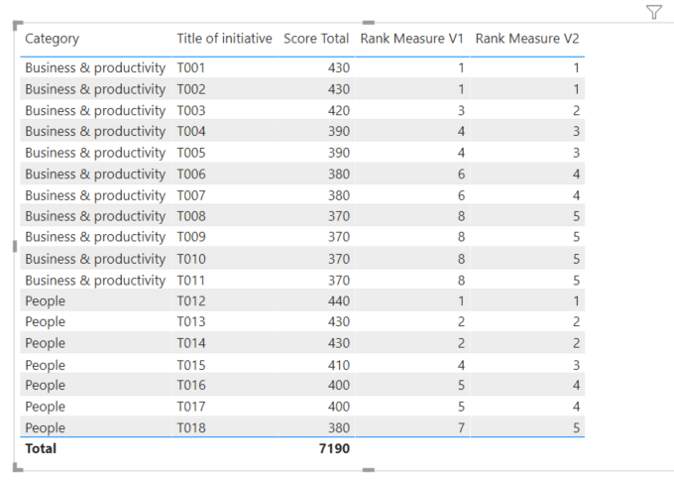Click the 420 score in T003 row

[339, 111]
